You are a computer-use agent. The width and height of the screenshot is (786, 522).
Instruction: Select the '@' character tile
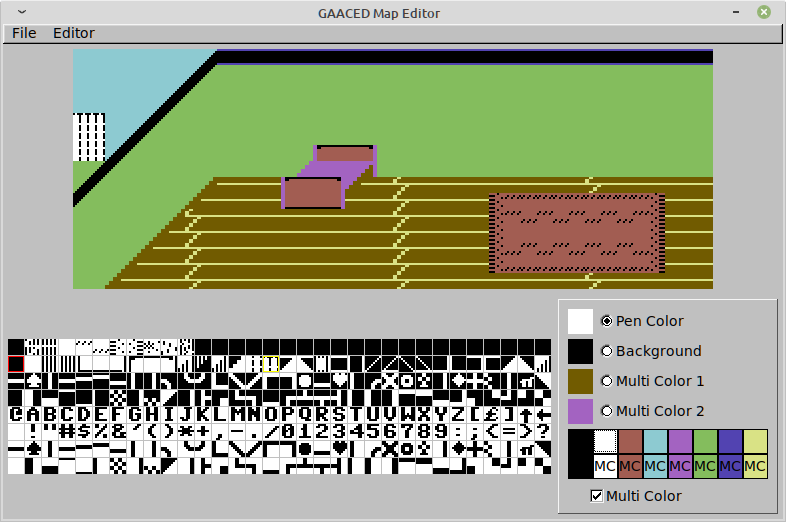pyautogui.click(x=16, y=414)
